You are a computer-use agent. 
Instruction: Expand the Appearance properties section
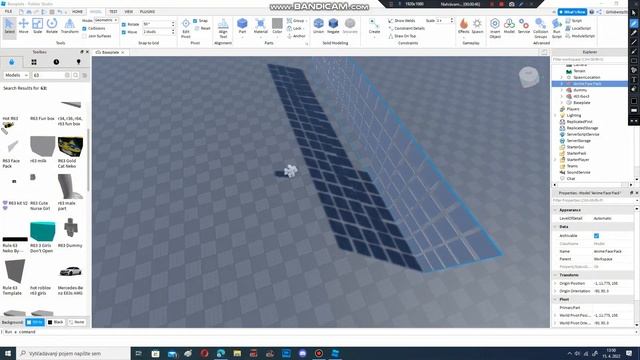555,210
